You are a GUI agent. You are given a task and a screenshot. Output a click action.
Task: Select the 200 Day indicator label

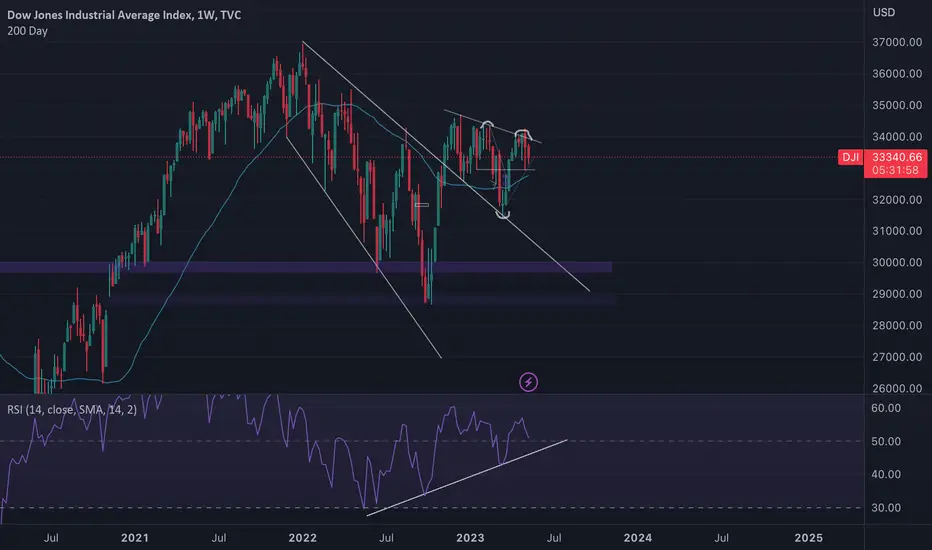click(27, 31)
